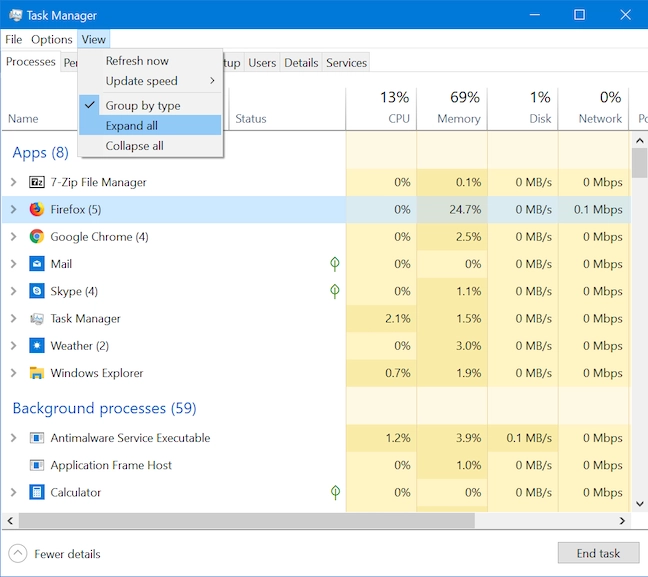Click the green leaf icon beside Skype
648x577 pixels.
pyautogui.click(x=335, y=291)
